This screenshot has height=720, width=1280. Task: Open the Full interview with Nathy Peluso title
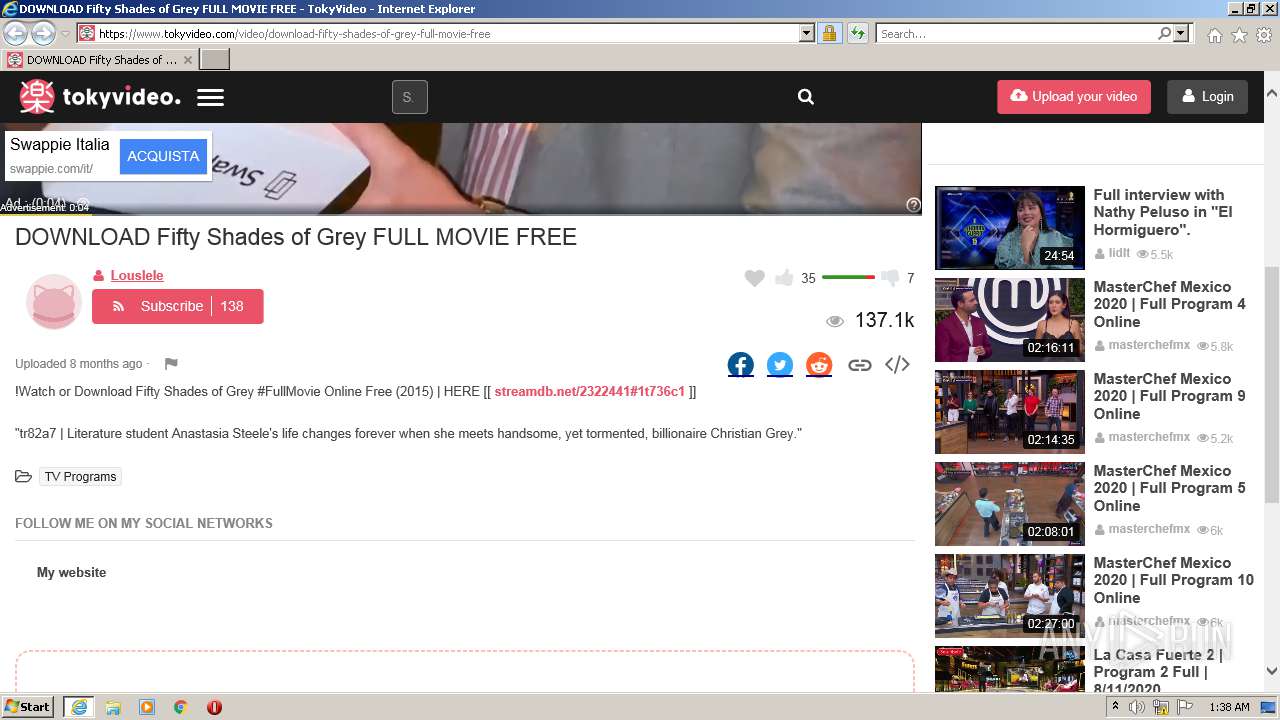[1163, 212]
